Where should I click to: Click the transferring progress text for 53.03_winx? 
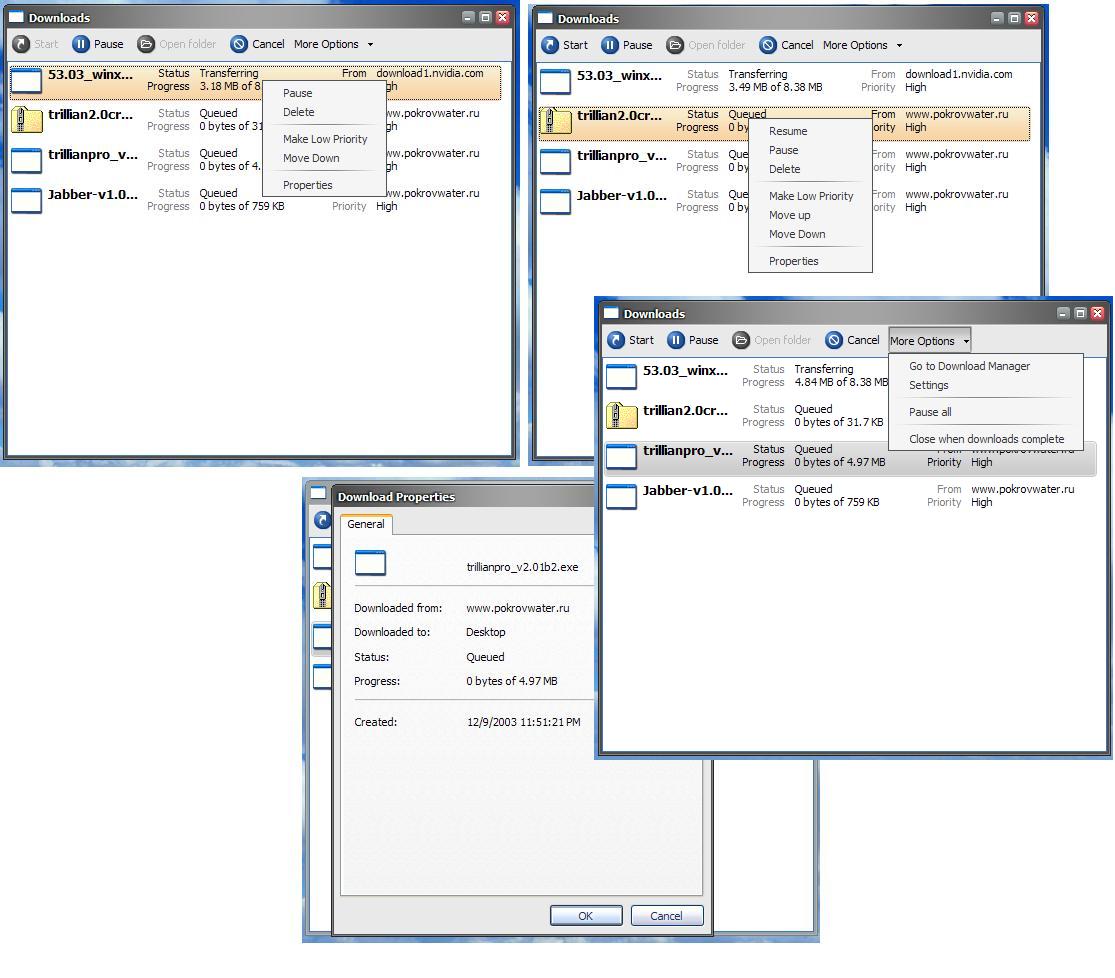229,73
